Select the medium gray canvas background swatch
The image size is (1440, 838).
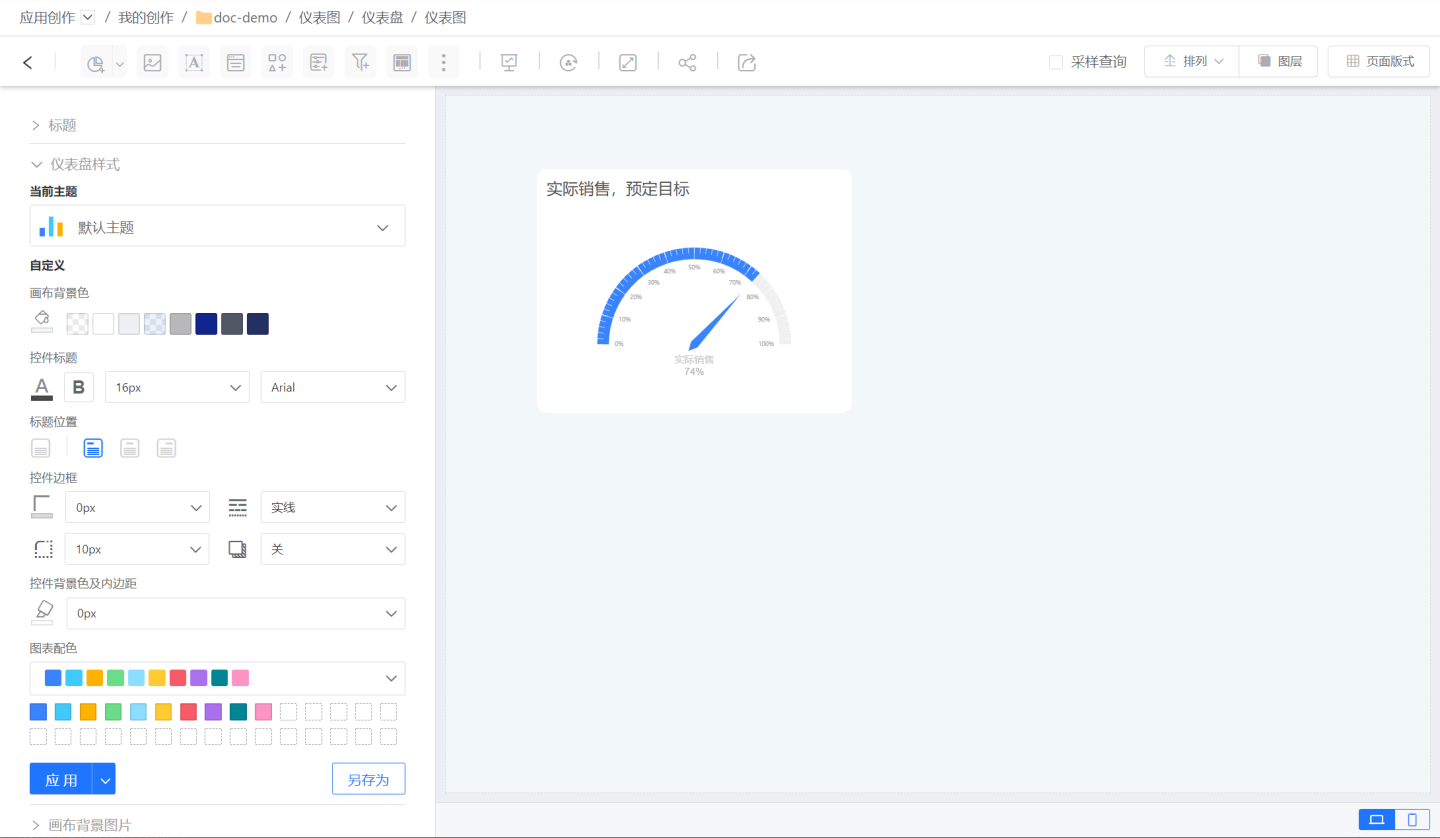click(180, 324)
